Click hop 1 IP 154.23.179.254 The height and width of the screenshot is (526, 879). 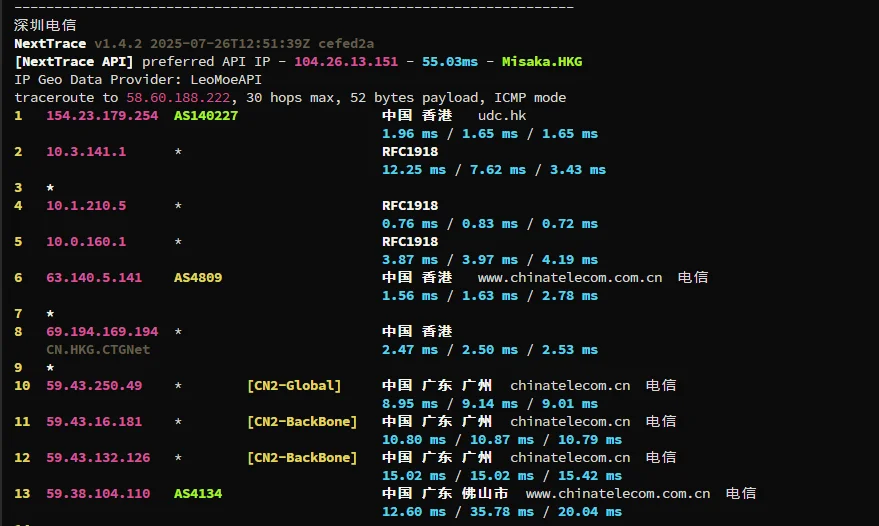(102, 116)
